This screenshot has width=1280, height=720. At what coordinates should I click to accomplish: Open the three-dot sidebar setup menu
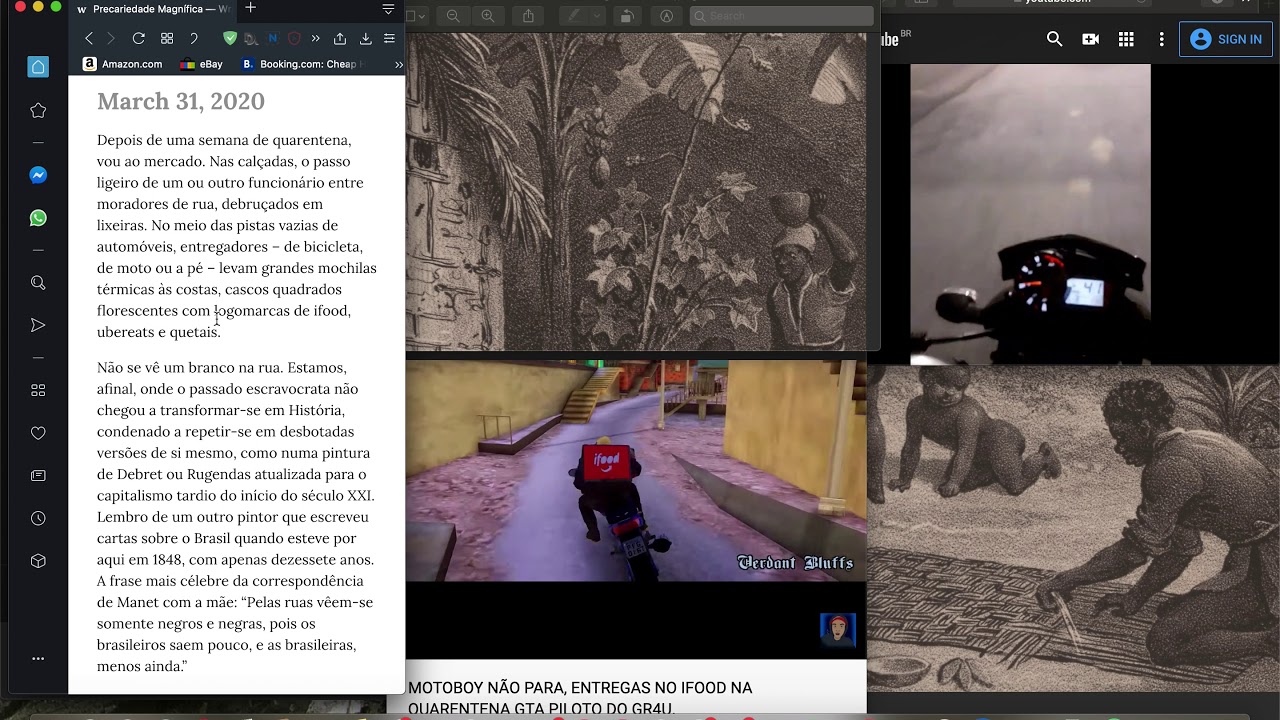coord(38,658)
